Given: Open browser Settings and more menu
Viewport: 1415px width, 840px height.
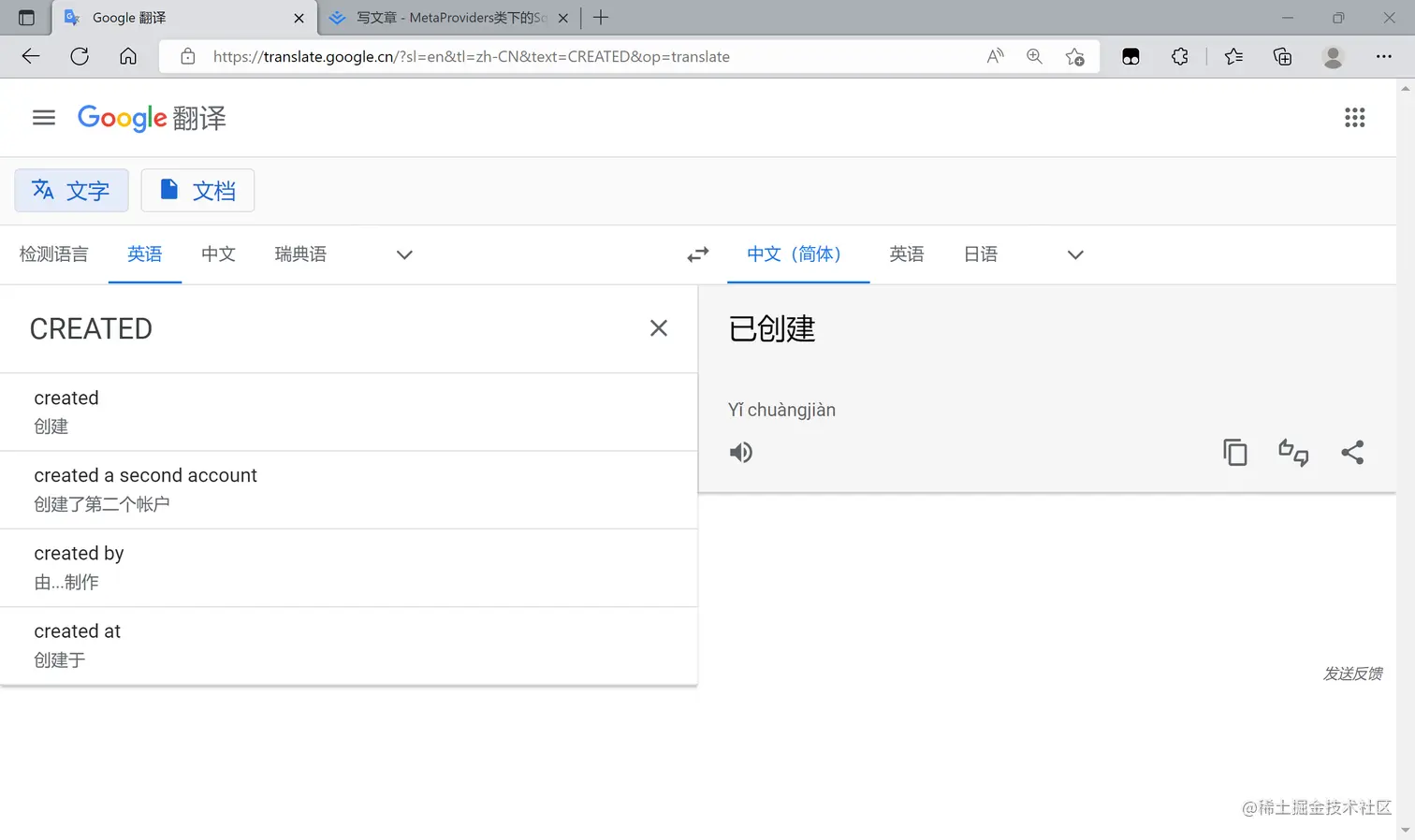Looking at the screenshot, I should [x=1384, y=56].
